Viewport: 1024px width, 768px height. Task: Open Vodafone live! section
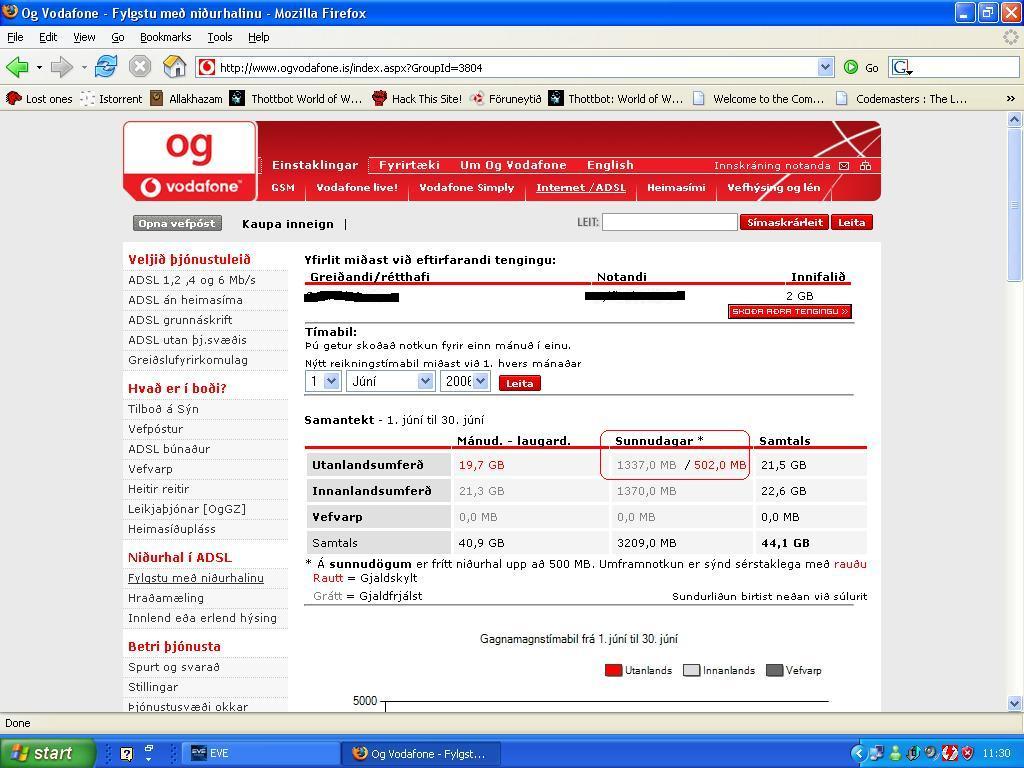click(x=357, y=187)
